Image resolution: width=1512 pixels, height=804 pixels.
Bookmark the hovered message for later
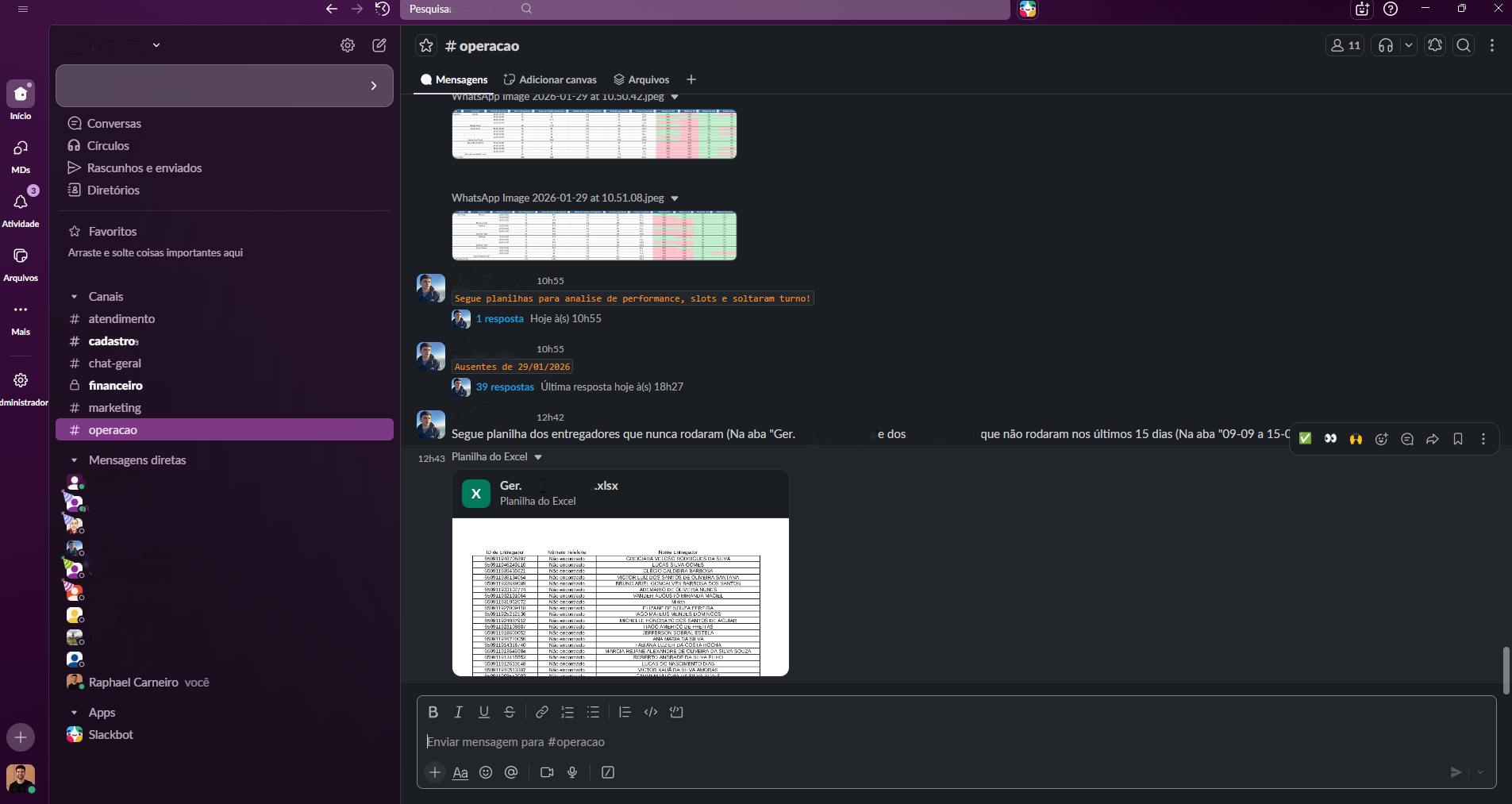tap(1458, 439)
